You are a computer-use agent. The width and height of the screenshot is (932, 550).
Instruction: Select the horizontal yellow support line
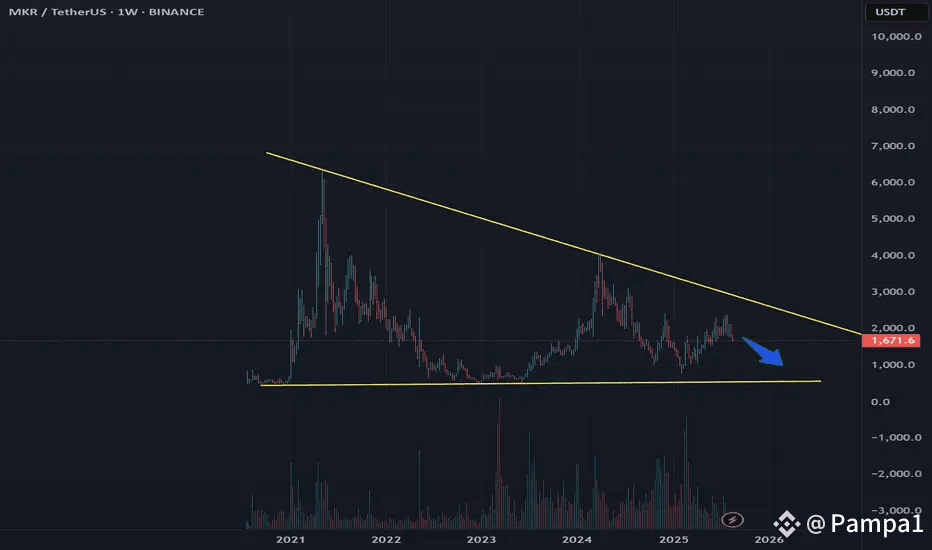point(541,383)
